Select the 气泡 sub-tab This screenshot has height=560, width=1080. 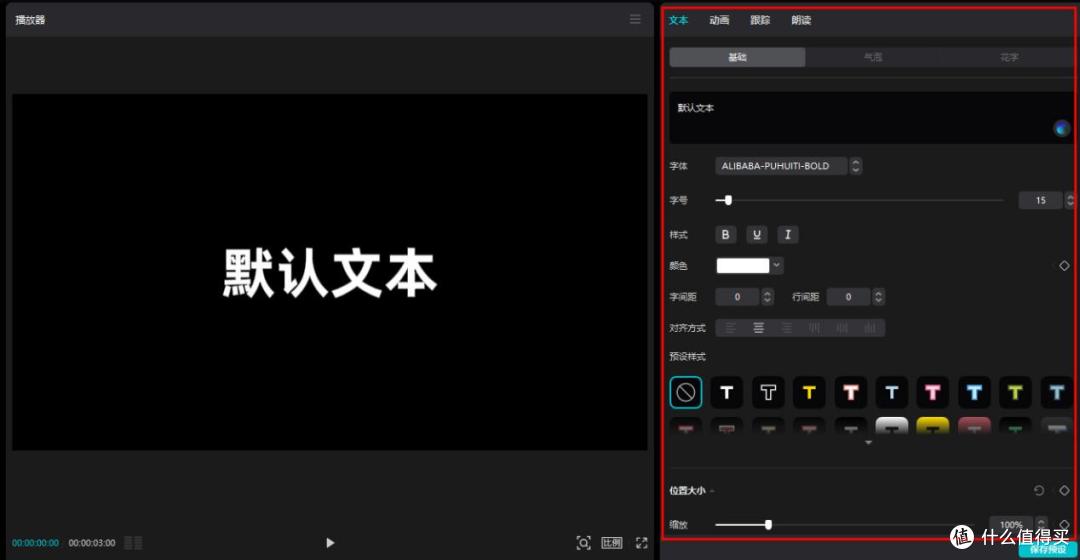(x=873, y=57)
